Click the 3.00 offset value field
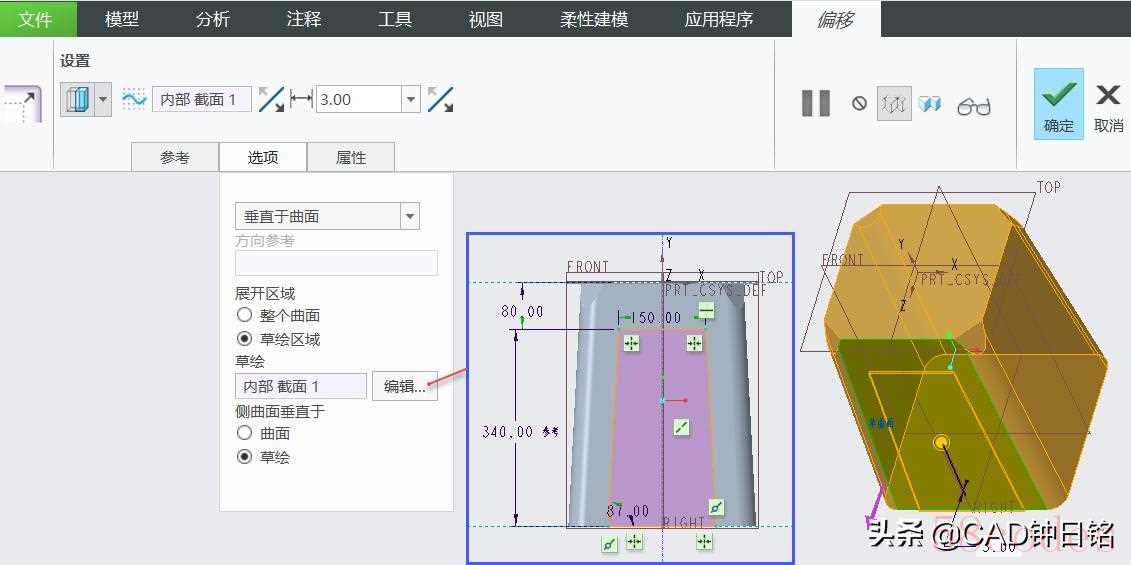 (358, 99)
